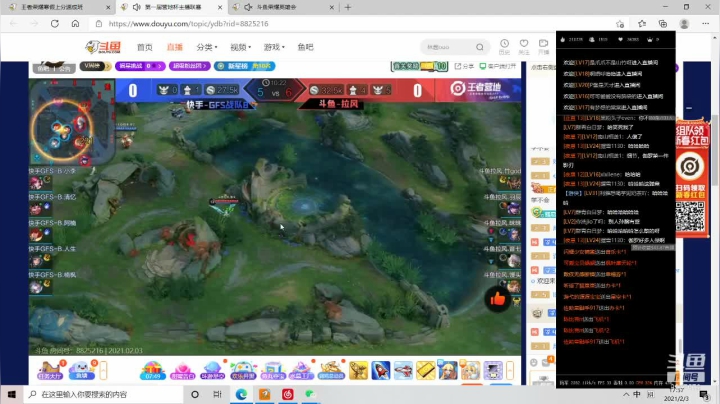Click the purple 超级粉丝团 badge
The image size is (720, 404).
[x=190, y=66]
